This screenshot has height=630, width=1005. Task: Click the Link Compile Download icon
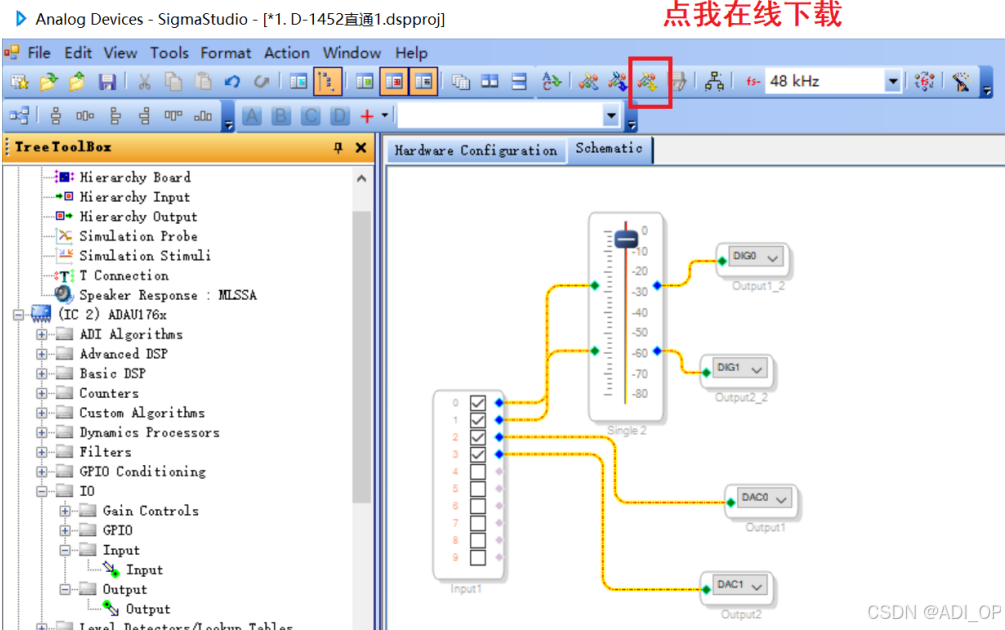647,81
